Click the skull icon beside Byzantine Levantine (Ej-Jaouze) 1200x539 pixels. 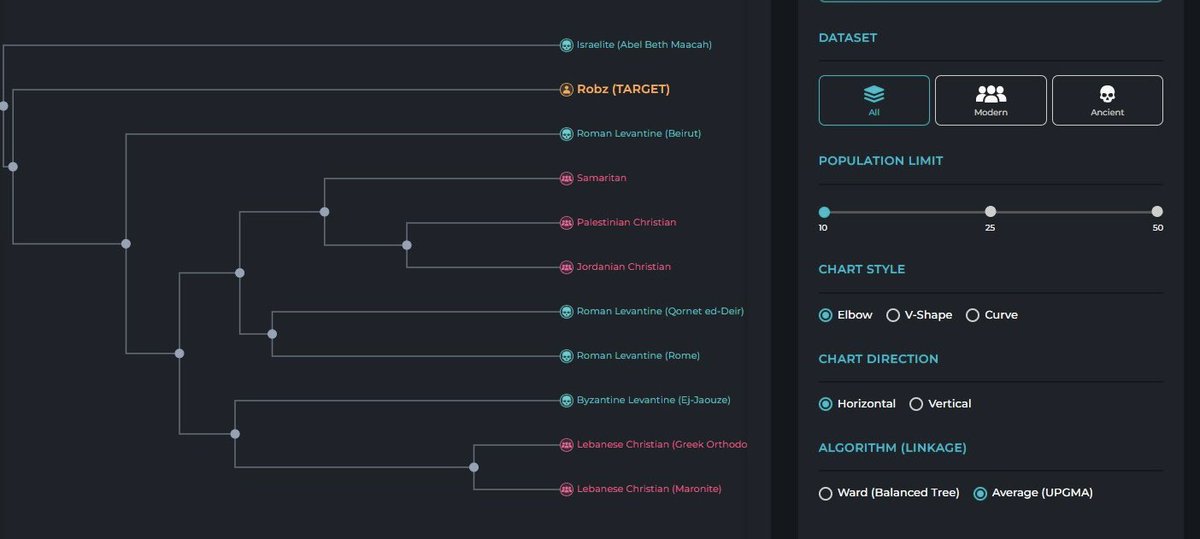point(566,400)
